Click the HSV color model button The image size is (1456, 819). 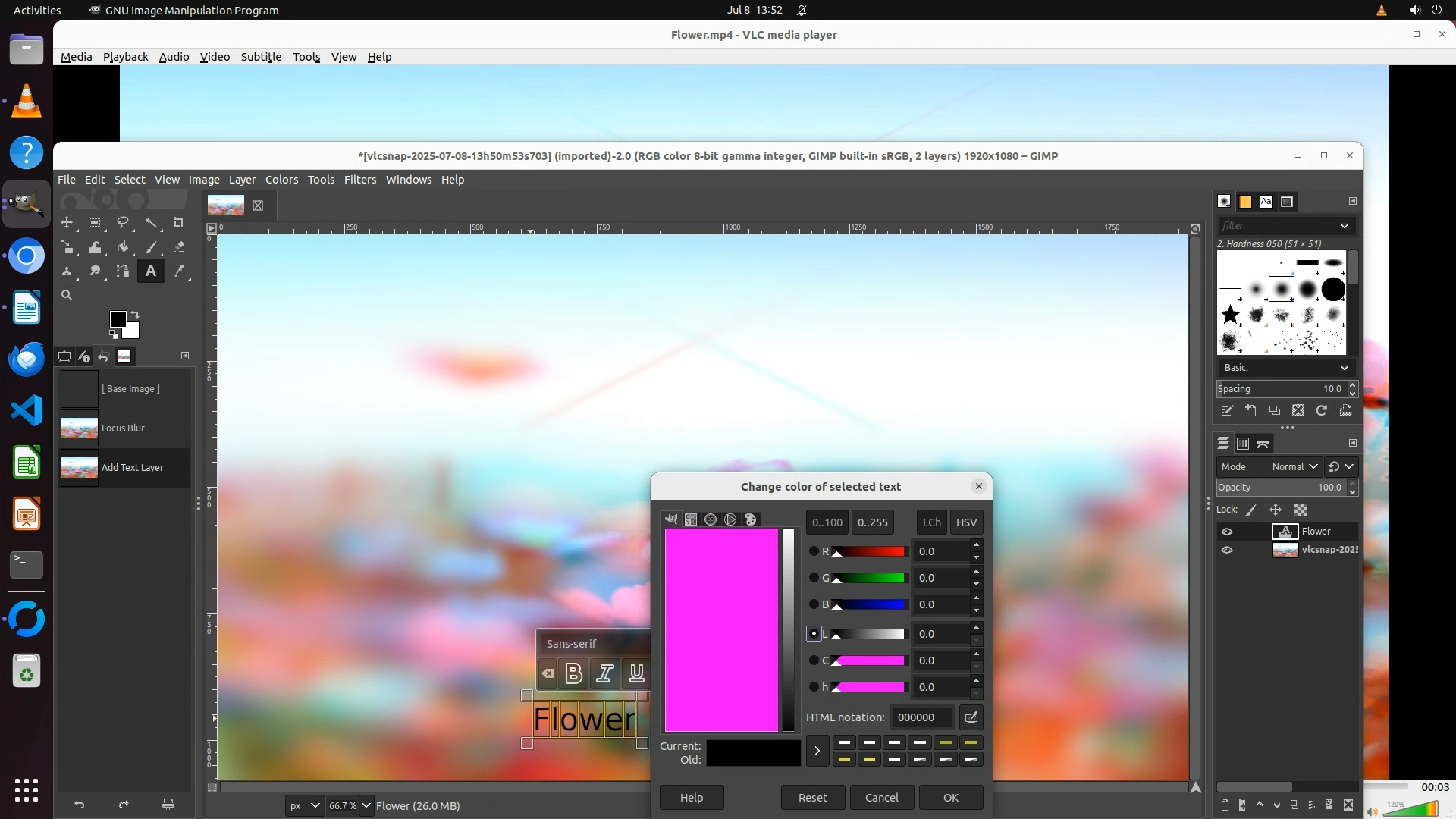(966, 522)
